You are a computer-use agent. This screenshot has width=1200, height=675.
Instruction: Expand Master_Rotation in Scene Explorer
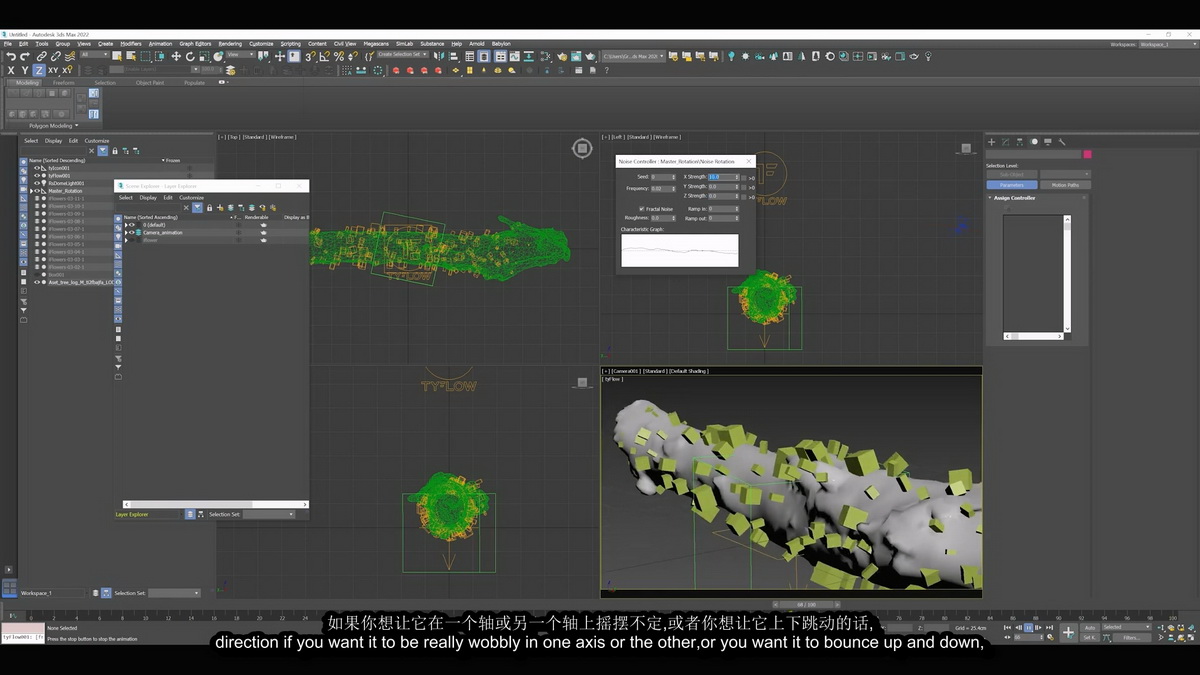(x=31, y=191)
